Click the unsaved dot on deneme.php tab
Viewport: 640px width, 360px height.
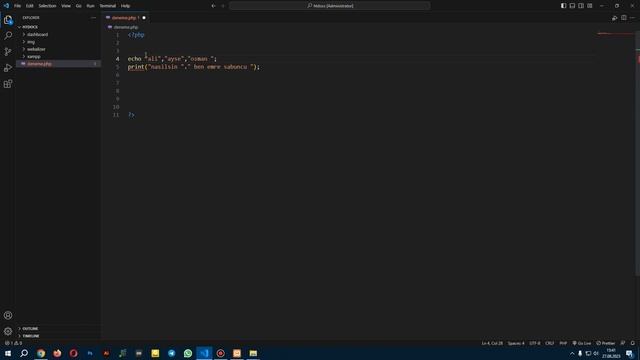144,18
